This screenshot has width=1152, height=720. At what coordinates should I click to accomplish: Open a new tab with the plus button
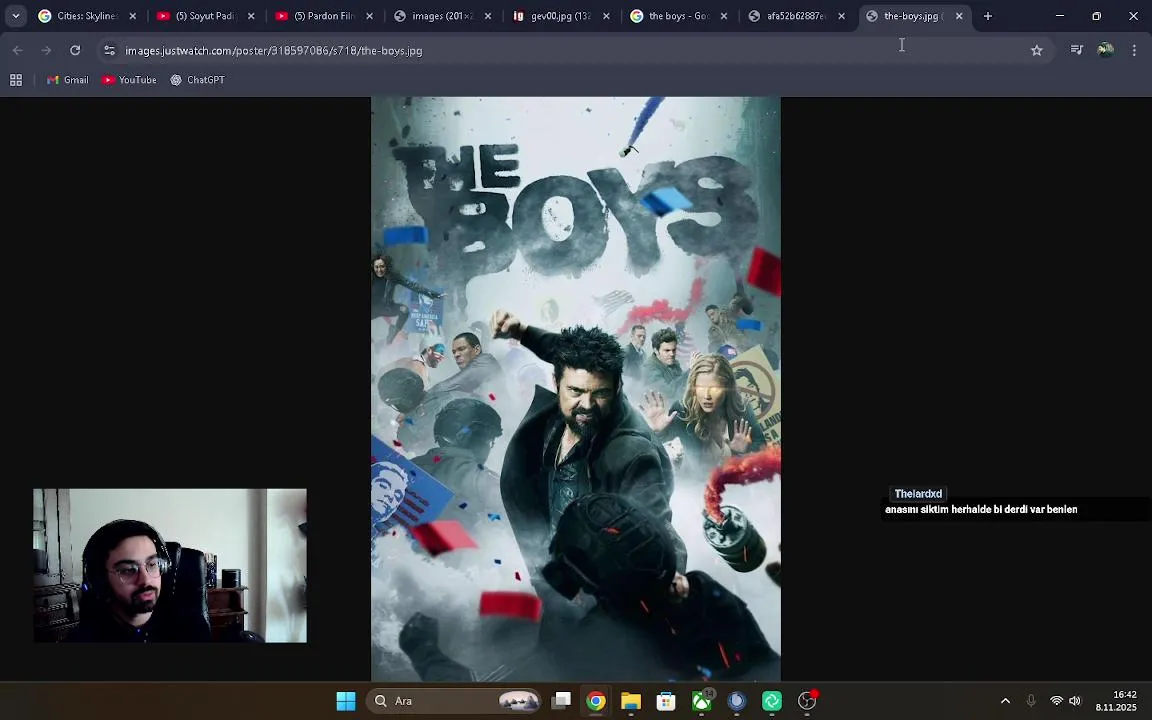point(987,15)
